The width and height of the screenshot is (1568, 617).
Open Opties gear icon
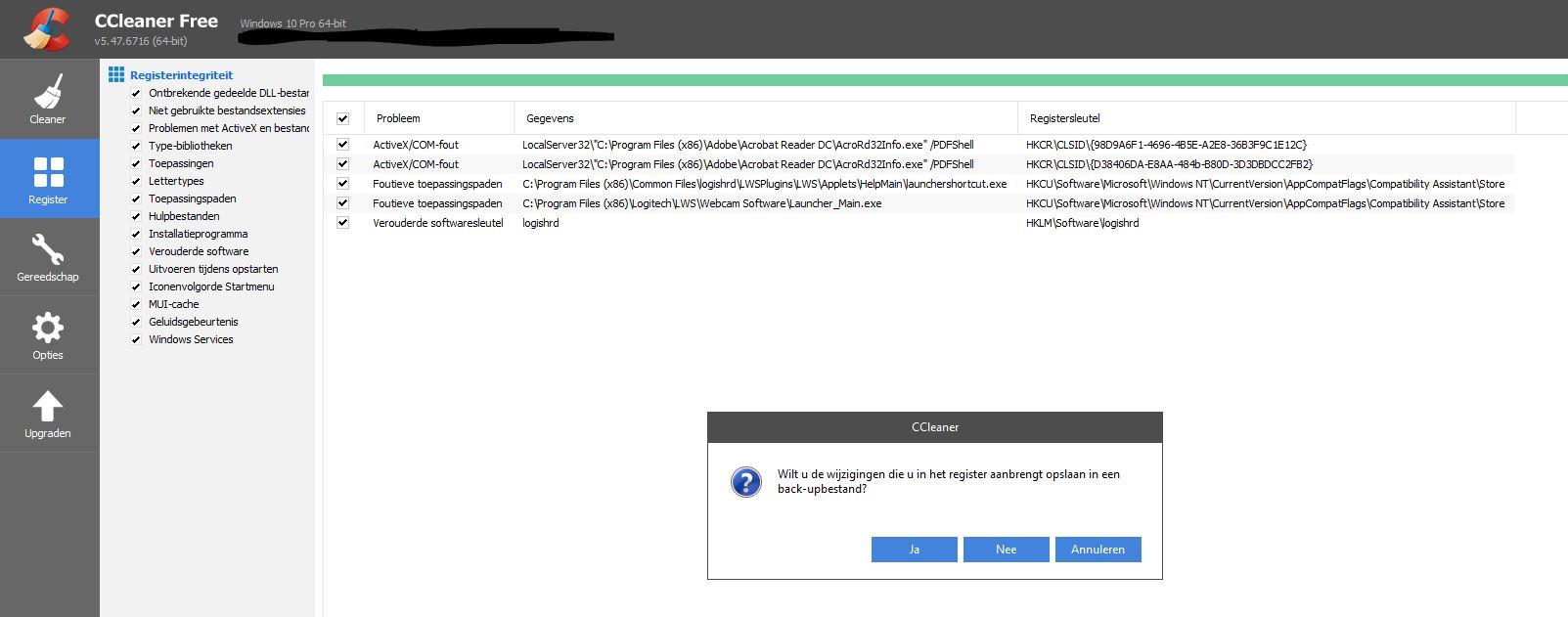click(48, 328)
